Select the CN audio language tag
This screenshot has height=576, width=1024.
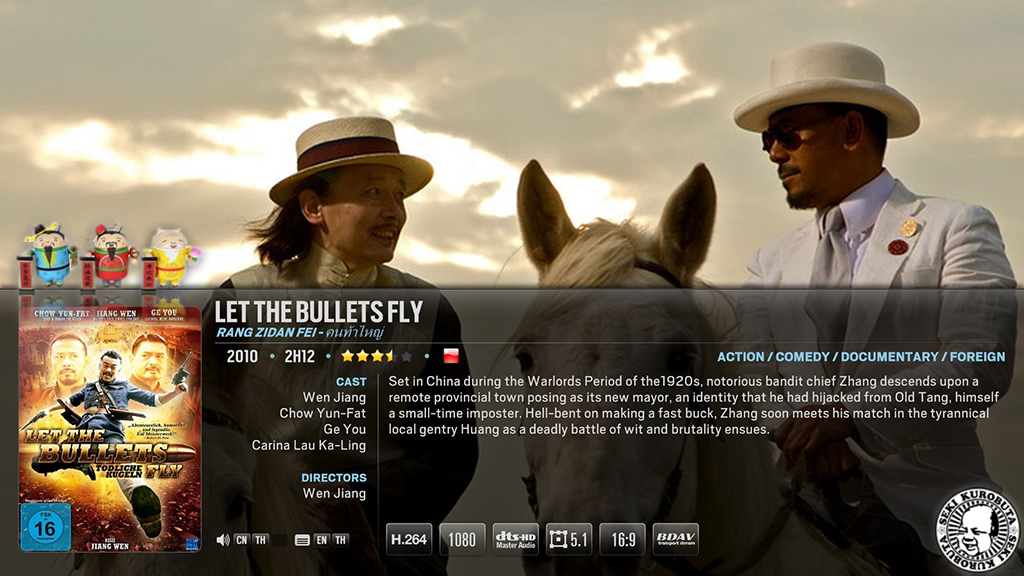click(x=242, y=540)
